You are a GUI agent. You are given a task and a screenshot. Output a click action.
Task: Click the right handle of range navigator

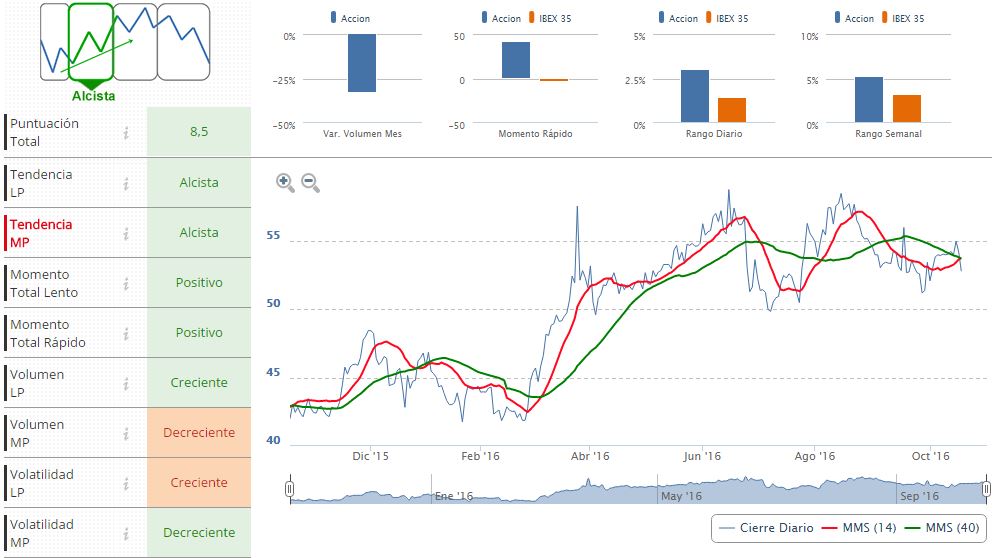[x=986, y=489]
